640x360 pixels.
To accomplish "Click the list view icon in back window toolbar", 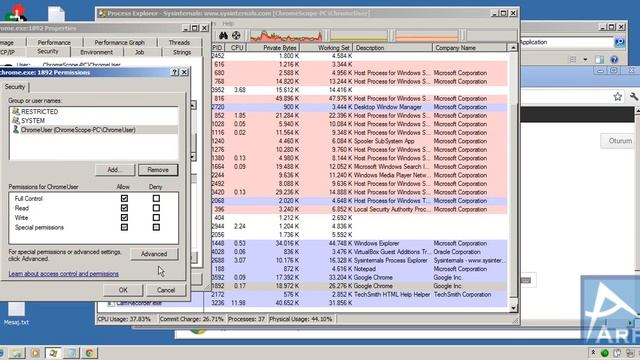I will point(573,60).
